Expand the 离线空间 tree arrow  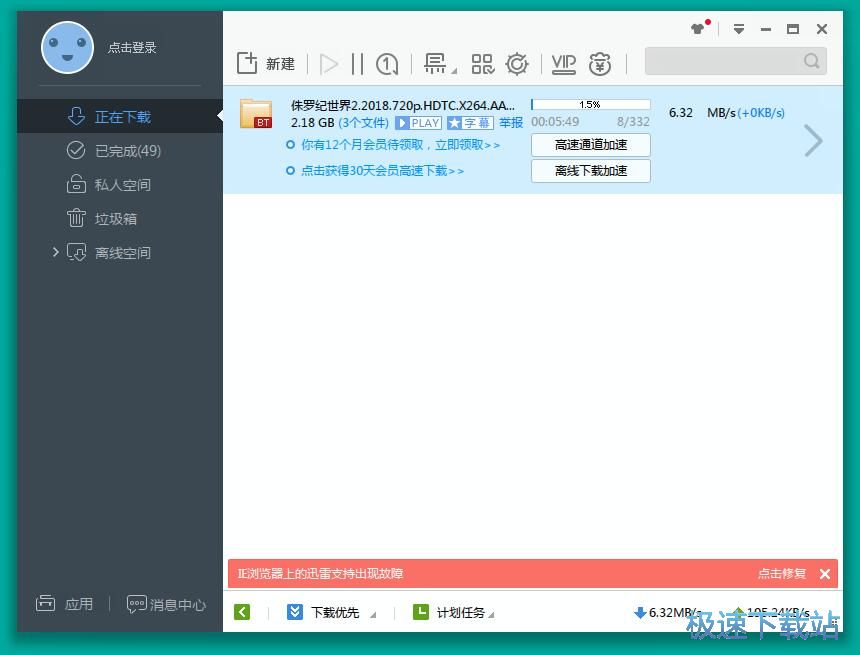point(55,252)
